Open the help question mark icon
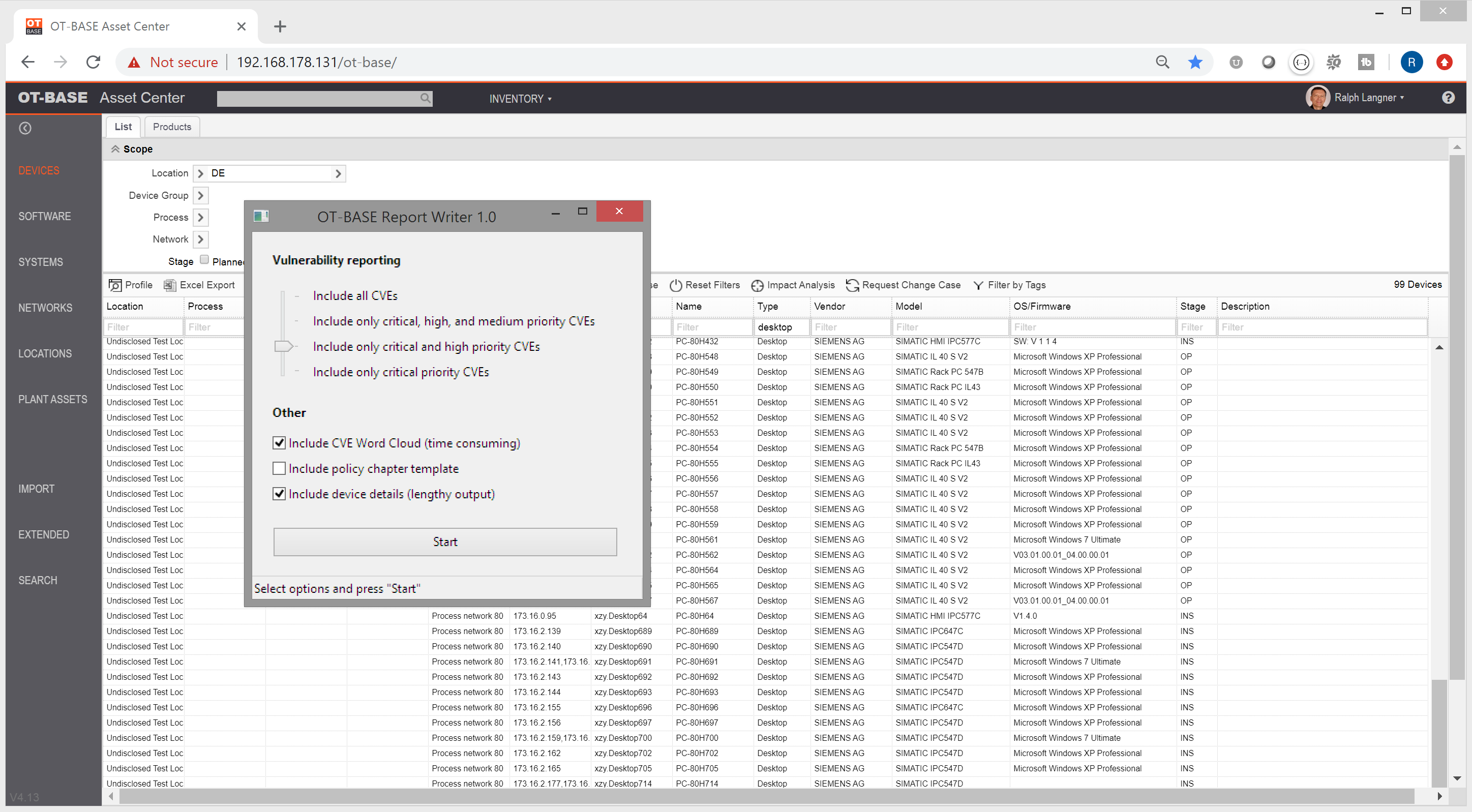The height and width of the screenshot is (812, 1472). [1448, 98]
